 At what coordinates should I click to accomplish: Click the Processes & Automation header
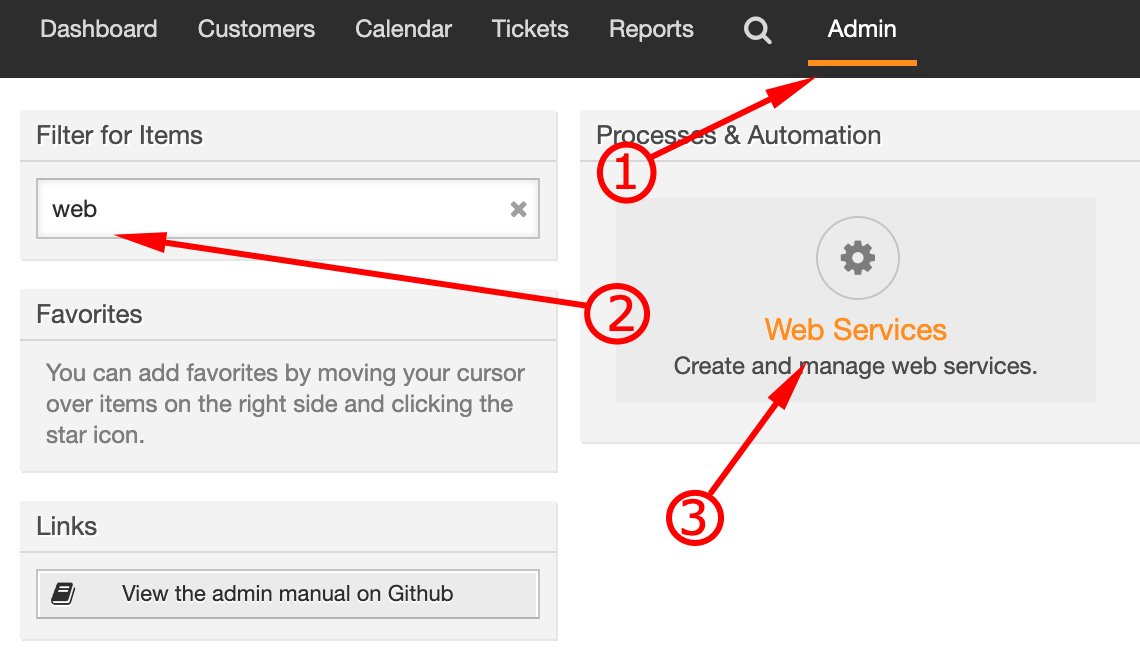coord(738,135)
